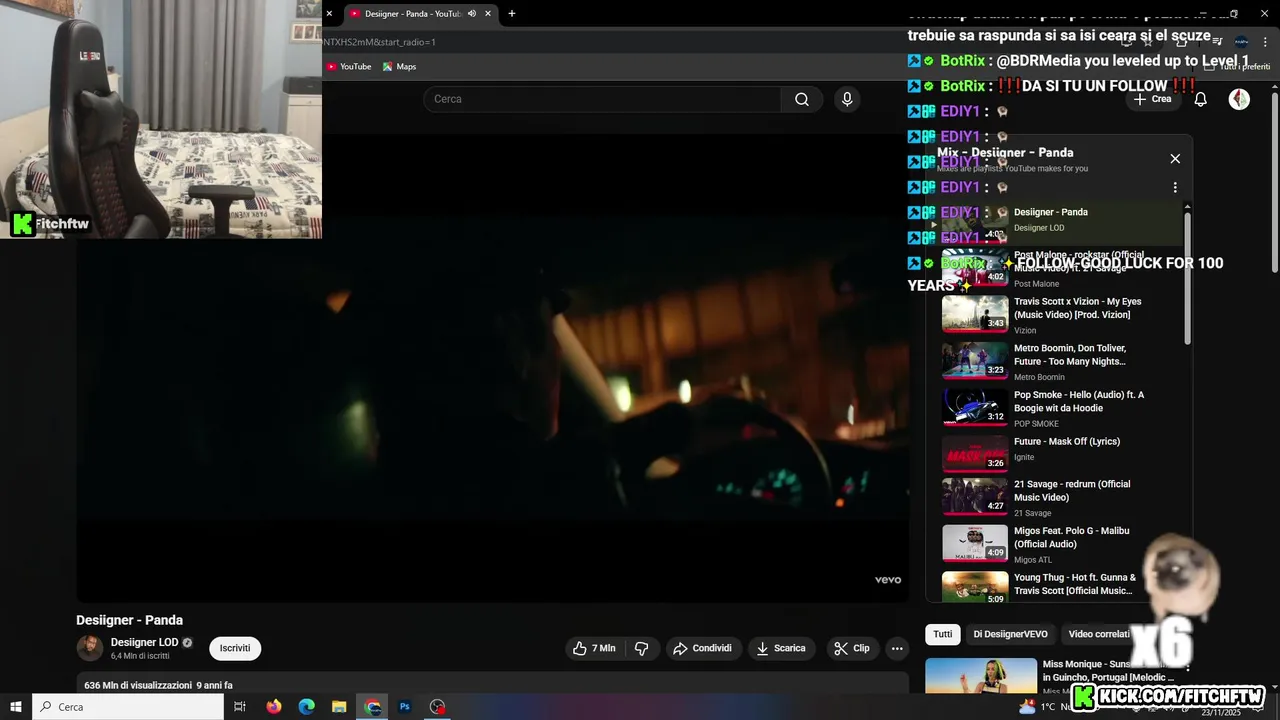
Task: Open the Desiigner LOD channel avatar
Action: [x=90, y=648]
